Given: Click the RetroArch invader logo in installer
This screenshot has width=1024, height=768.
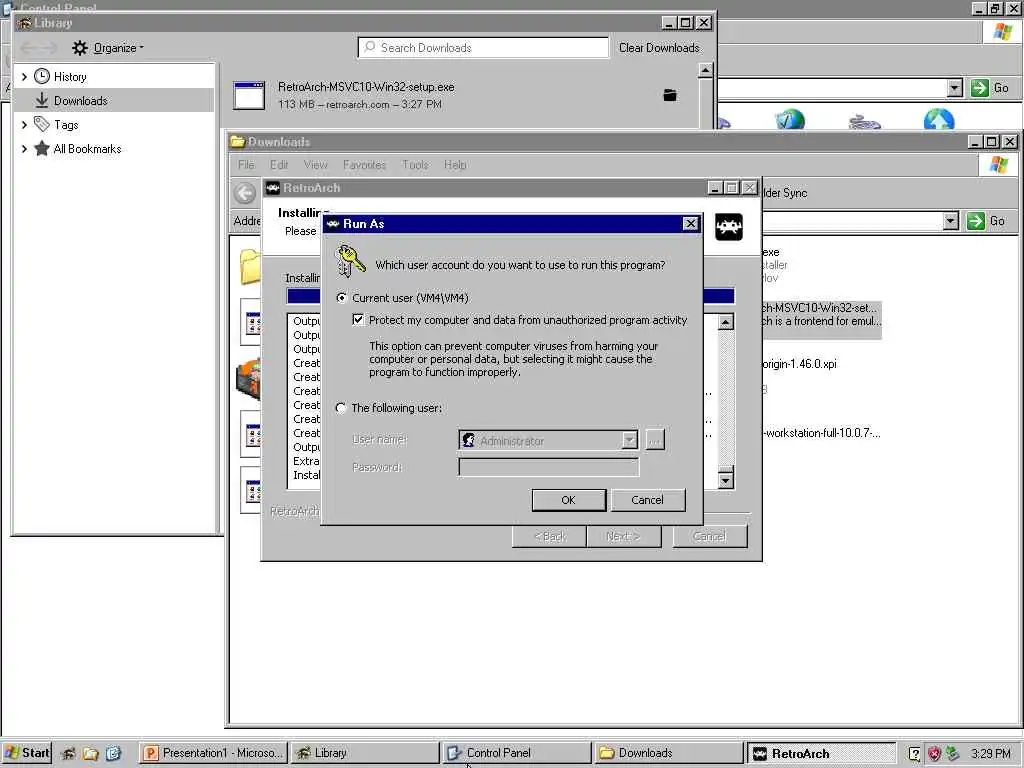Looking at the screenshot, I should tap(729, 227).
